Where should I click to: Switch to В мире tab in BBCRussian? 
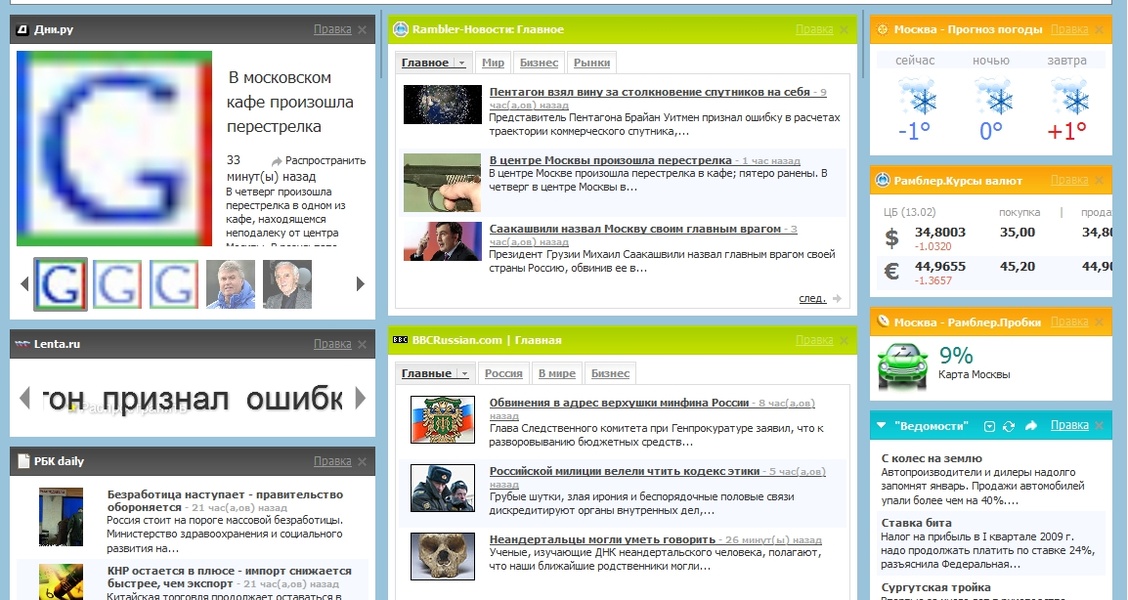557,373
